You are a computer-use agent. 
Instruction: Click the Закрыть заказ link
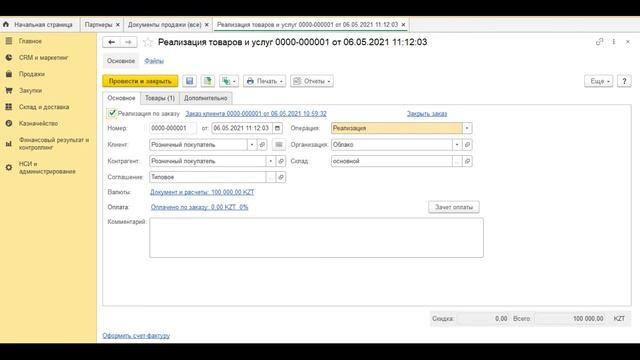tap(427, 113)
